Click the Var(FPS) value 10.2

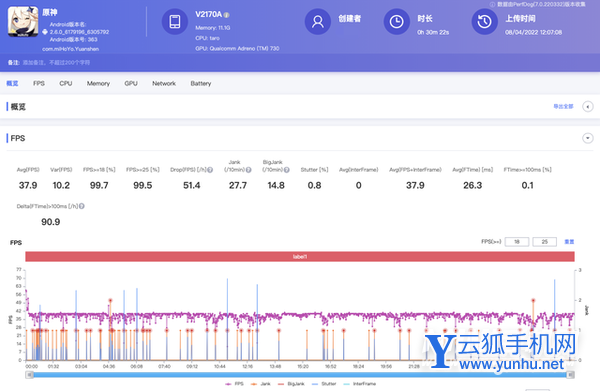point(61,186)
